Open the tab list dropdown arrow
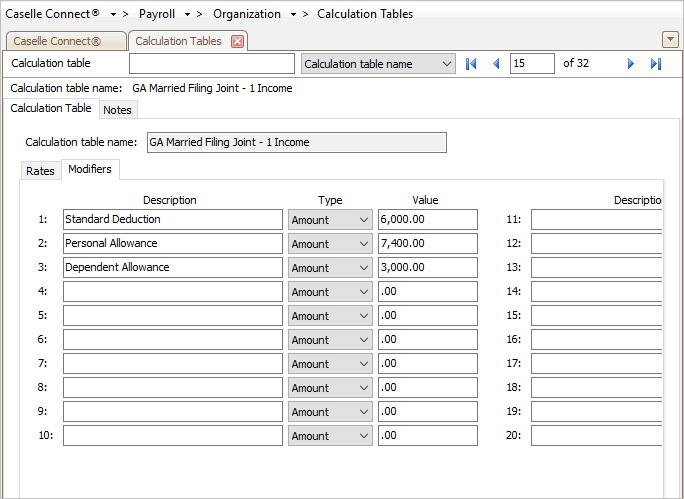684x499 pixels. pyautogui.click(x=670, y=40)
